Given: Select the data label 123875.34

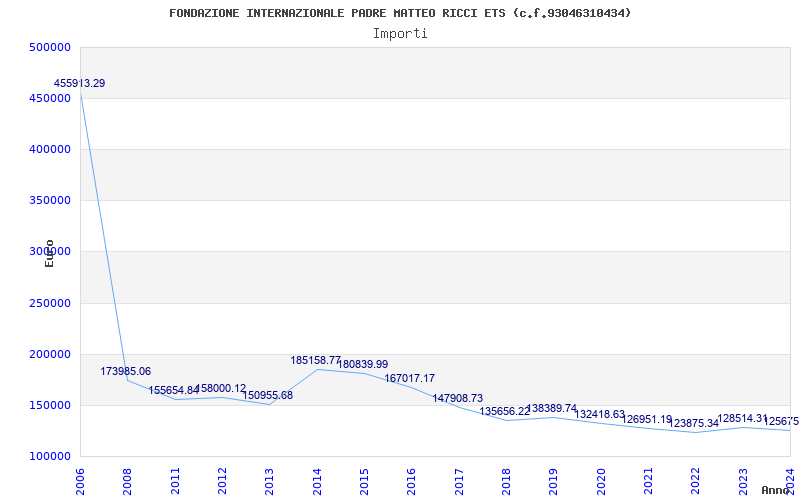Looking at the screenshot, I should [694, 423].
